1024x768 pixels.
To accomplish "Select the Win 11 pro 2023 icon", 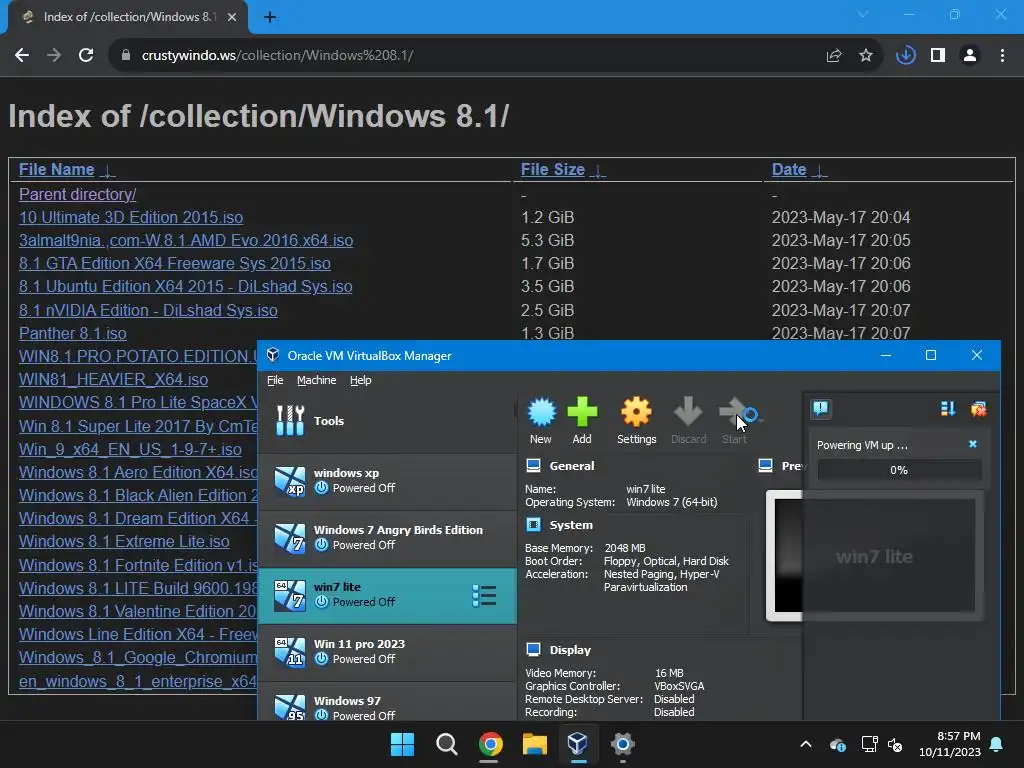I will pyautogui.click(x=290, y=652).
